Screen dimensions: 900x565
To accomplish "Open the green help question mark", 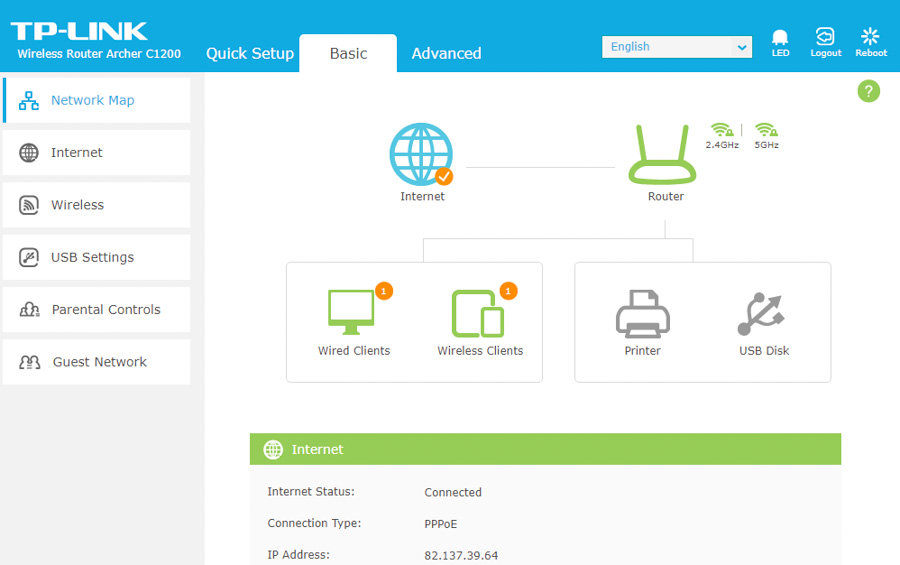I will (x=868, y=91).
